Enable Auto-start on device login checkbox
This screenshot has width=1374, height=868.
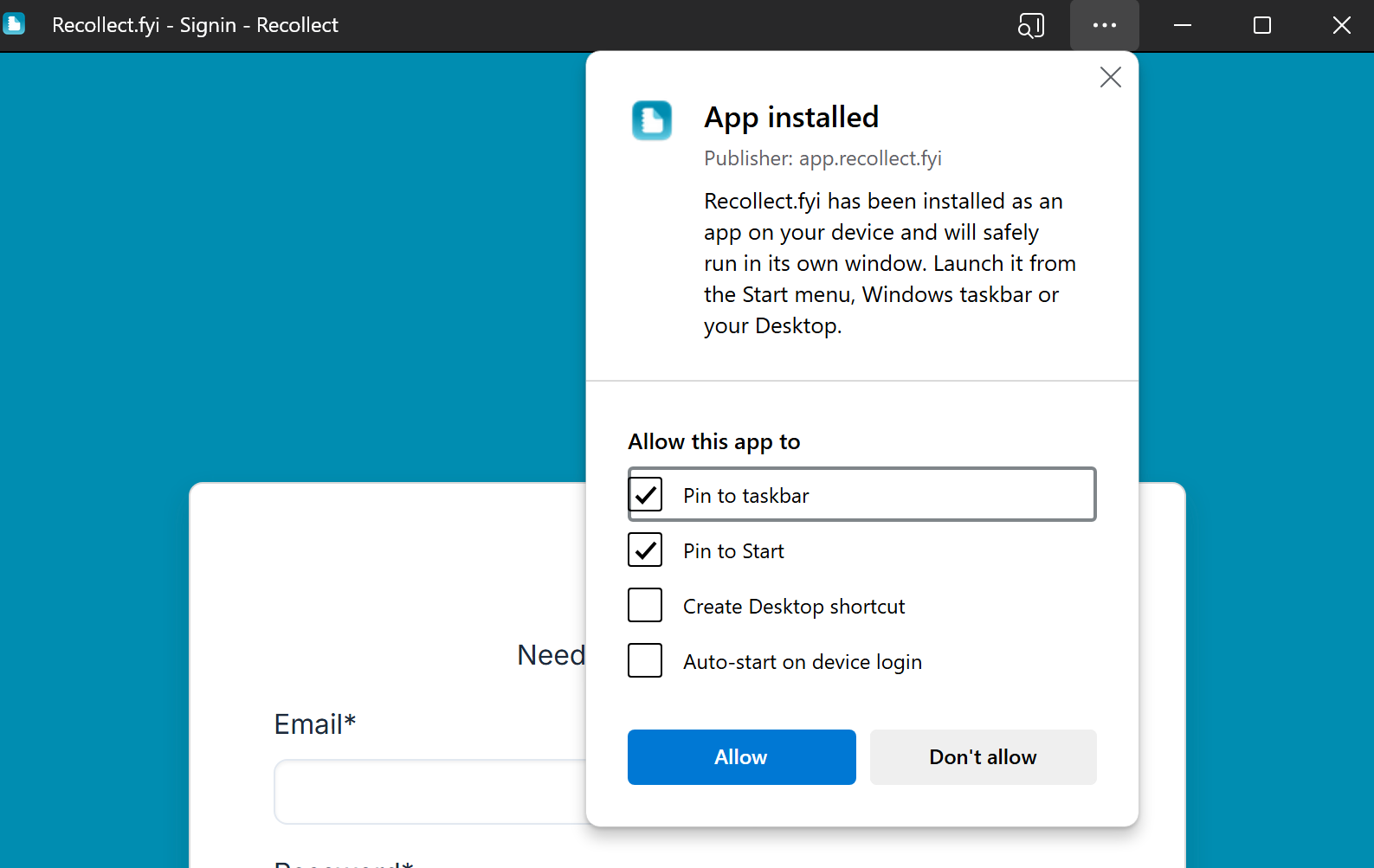[x=645, y=661]
